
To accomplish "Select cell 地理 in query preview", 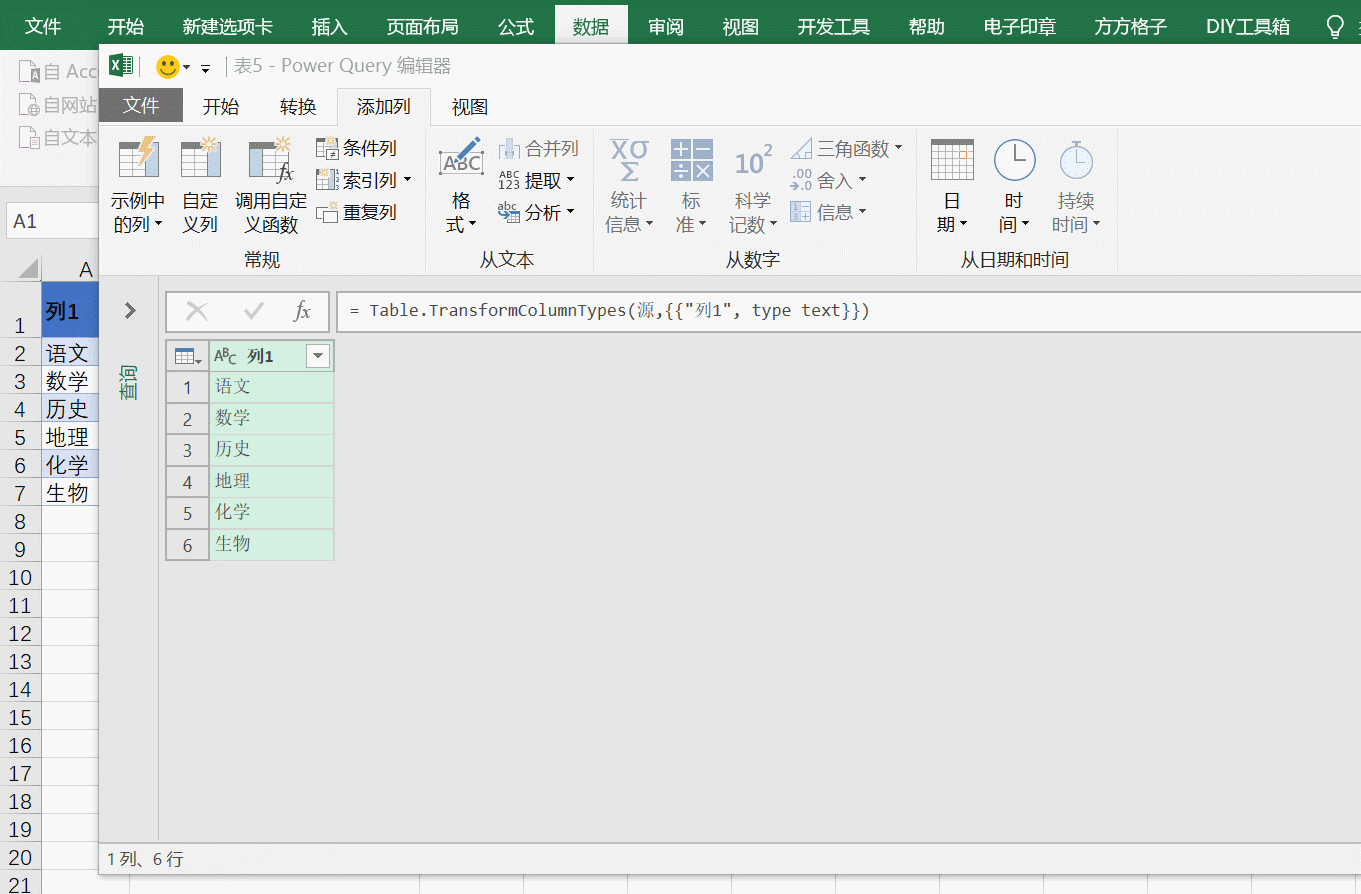I will (272, 482).
